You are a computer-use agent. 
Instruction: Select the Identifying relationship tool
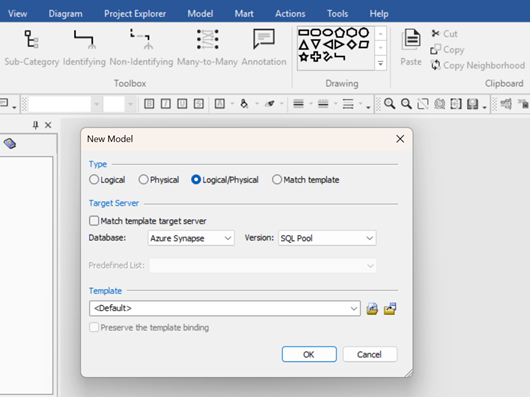[84, 48]
